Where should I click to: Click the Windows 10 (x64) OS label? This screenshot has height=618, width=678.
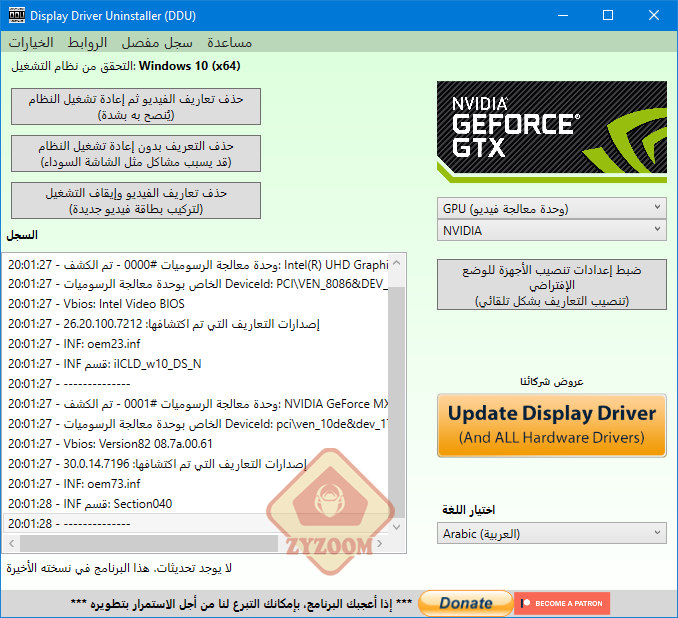click(x=189, y=66)
